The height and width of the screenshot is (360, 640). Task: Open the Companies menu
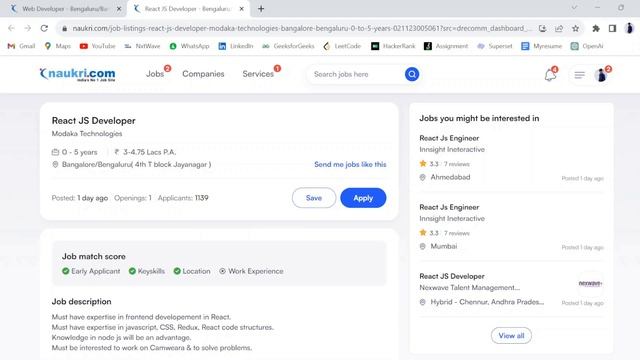(x=203, y=74)
